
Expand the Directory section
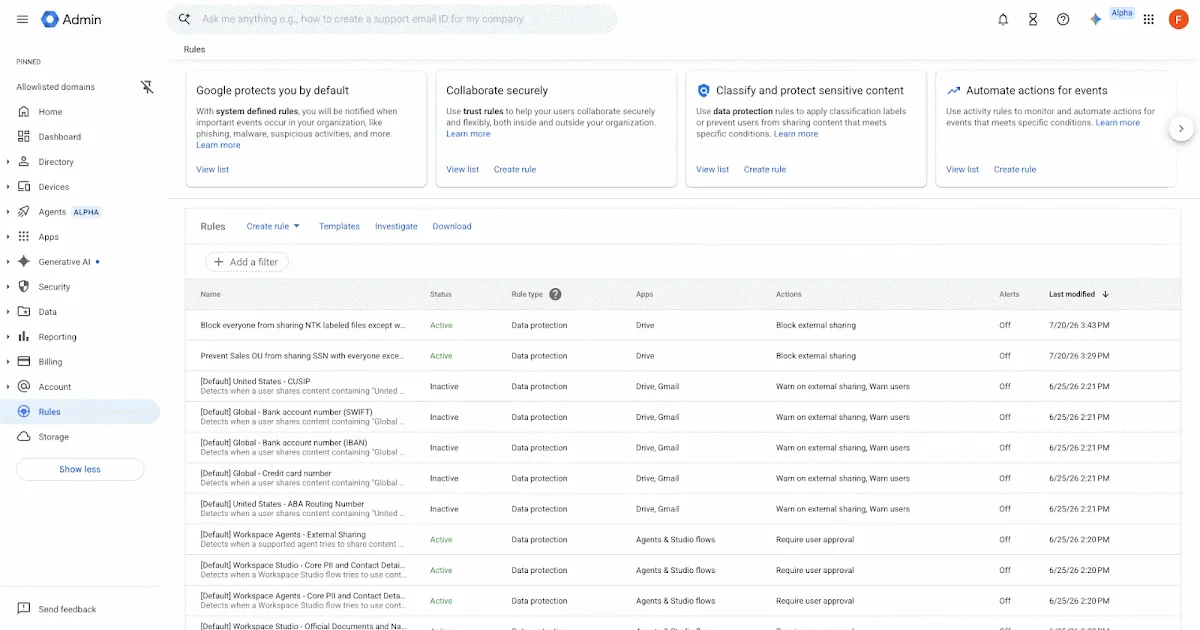coord(8,162)
